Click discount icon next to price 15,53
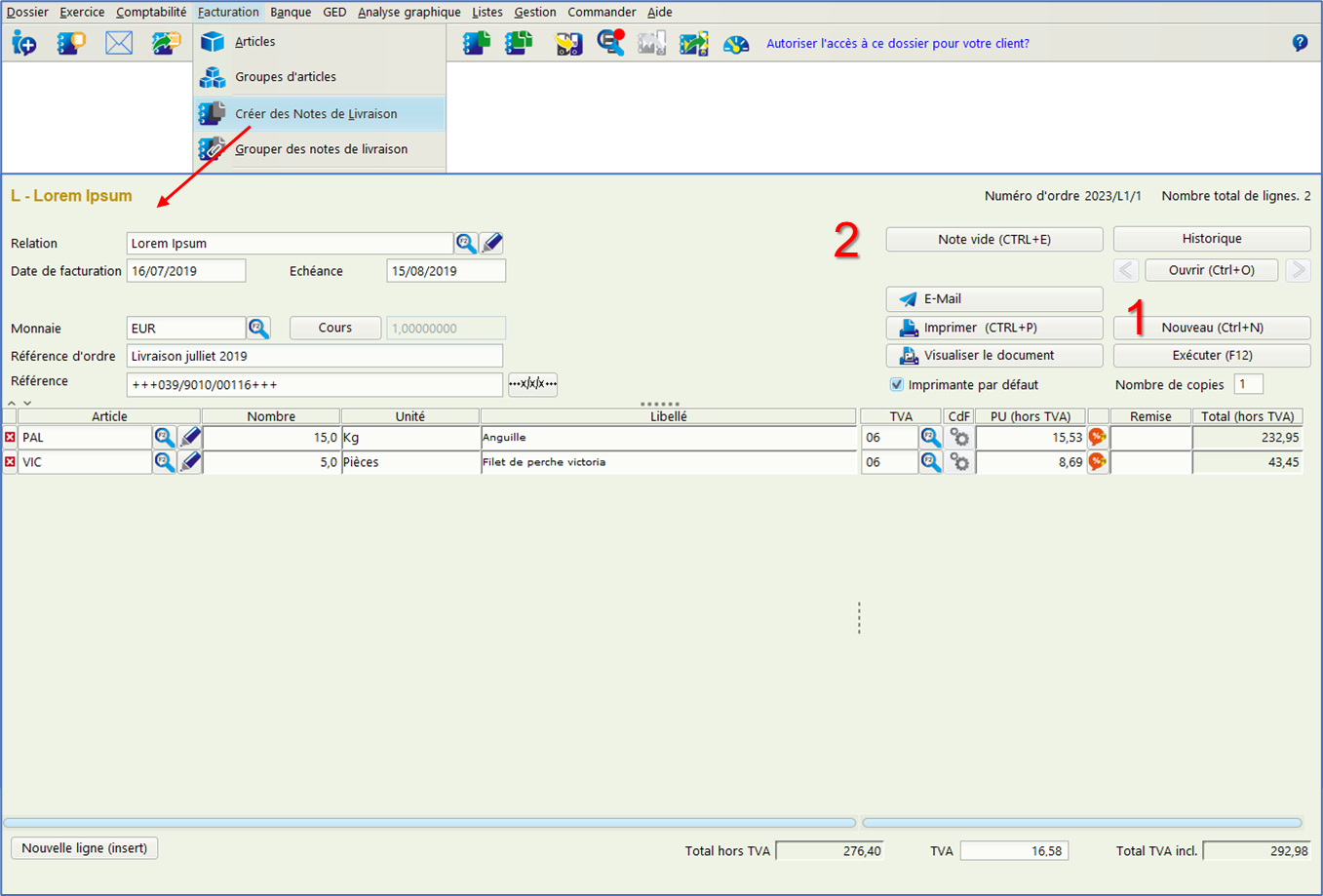The image size is (1323, 896). coord(1098,438)
